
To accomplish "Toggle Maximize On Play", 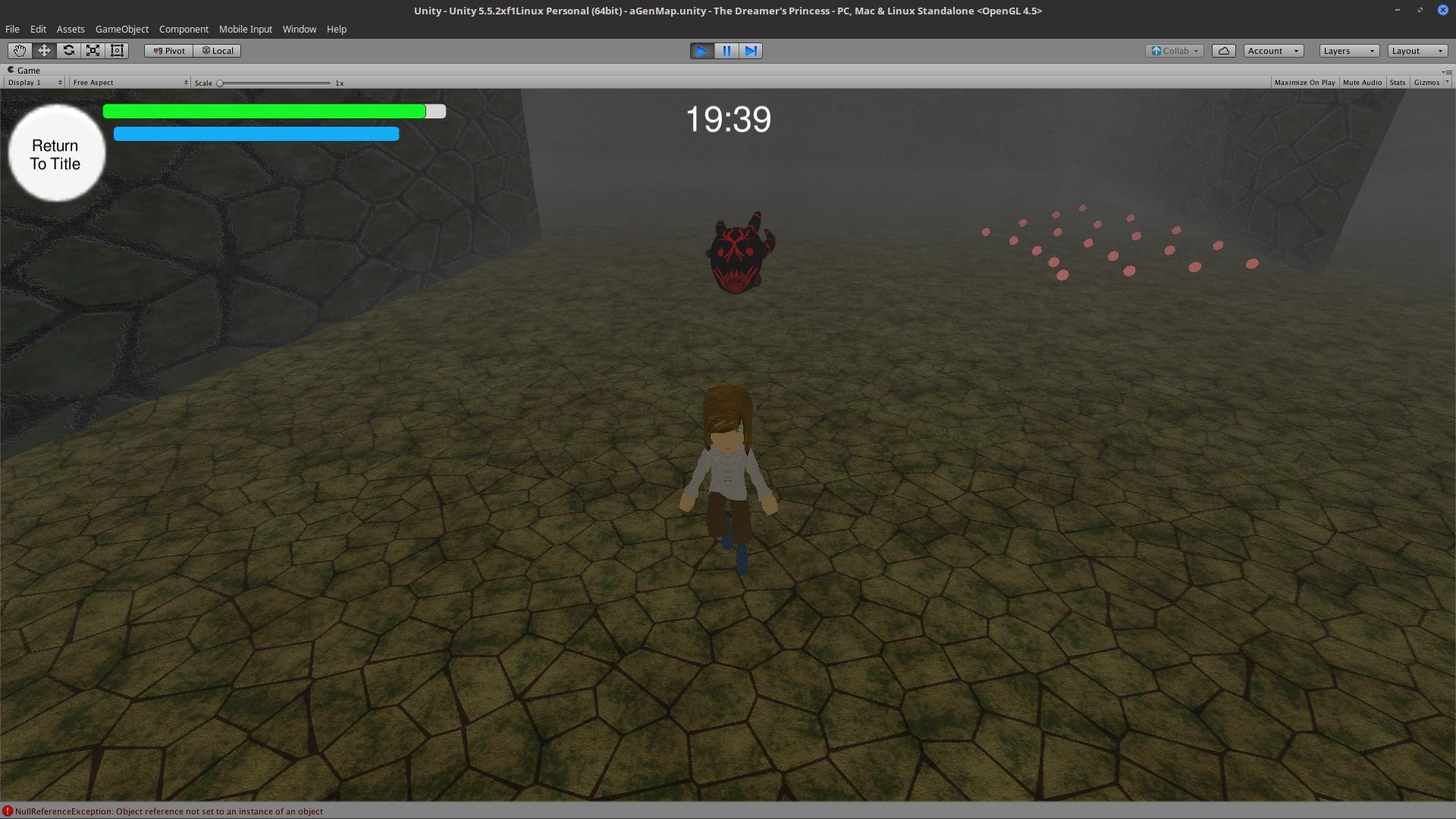I will [1304, 83].
